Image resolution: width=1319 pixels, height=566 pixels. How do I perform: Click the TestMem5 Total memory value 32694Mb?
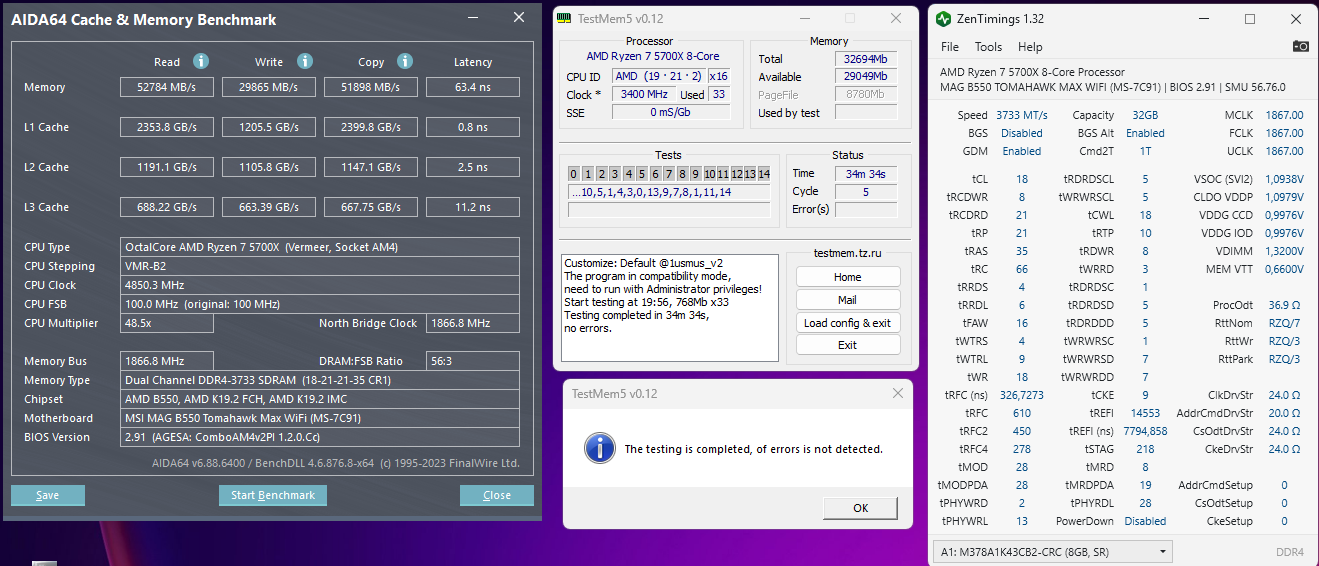pos(866,59)
